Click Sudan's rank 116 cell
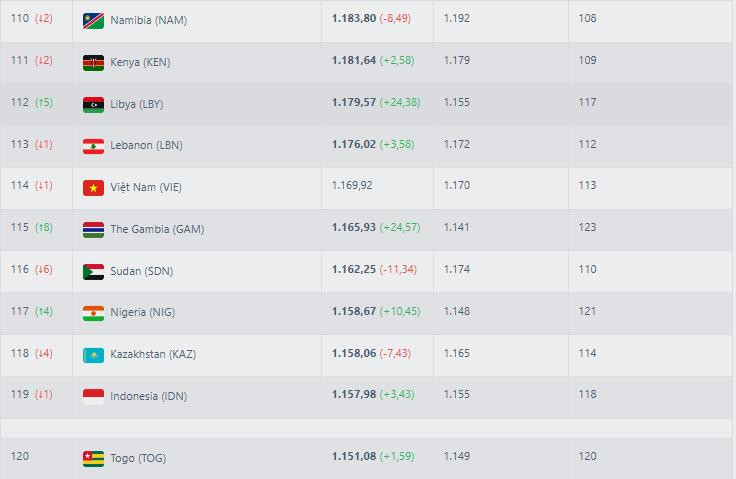Viewport: 736px width, 479px height. (19, 271)
